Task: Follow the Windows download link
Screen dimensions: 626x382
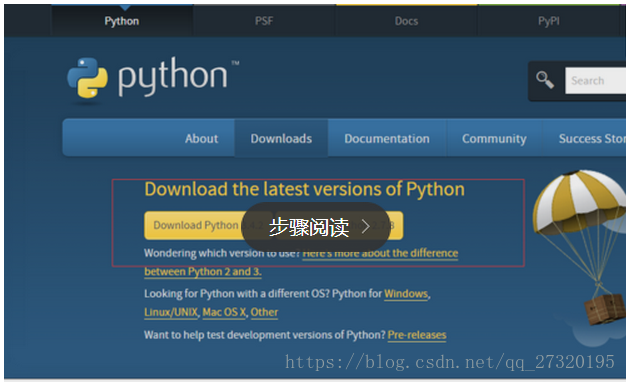Action: (x=406, y=294)
